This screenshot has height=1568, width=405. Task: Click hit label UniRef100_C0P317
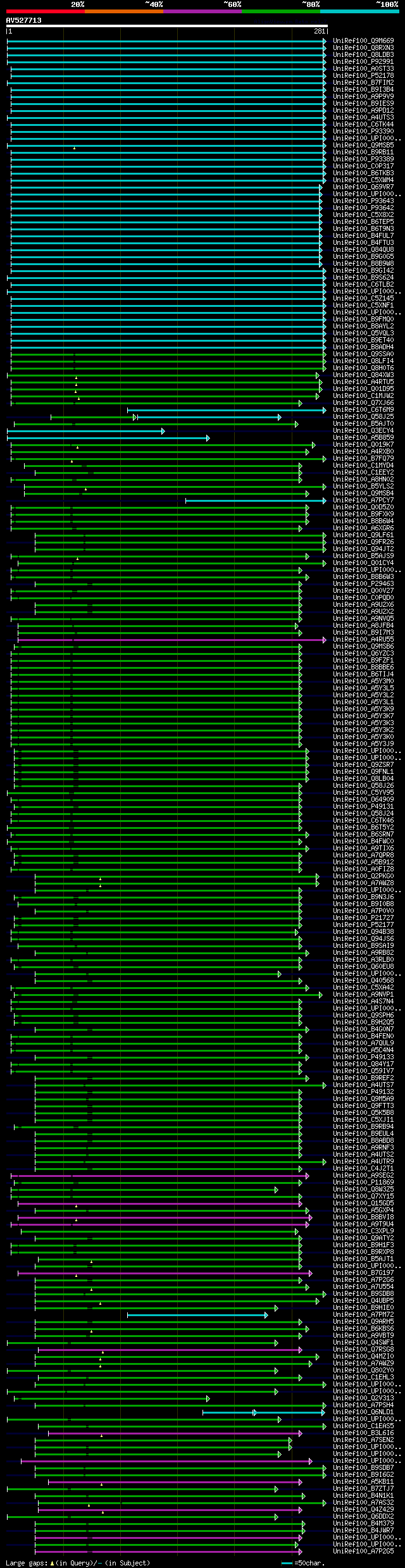coord(363,166)
